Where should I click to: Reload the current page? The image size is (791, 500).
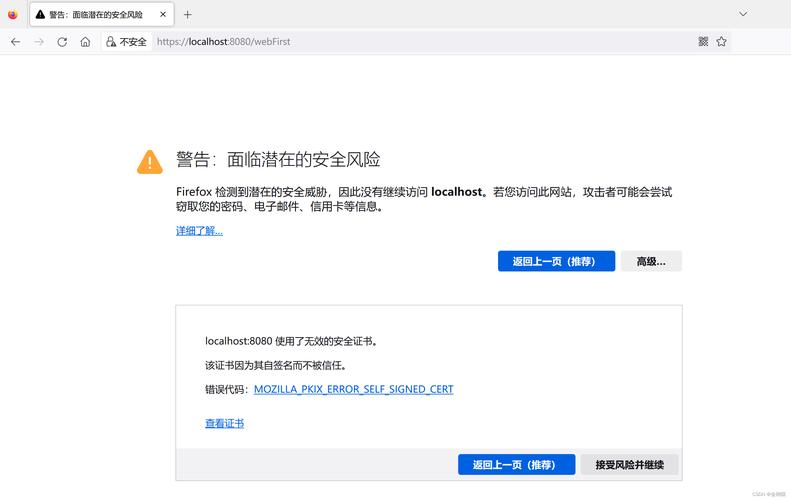tap(62, 42)
